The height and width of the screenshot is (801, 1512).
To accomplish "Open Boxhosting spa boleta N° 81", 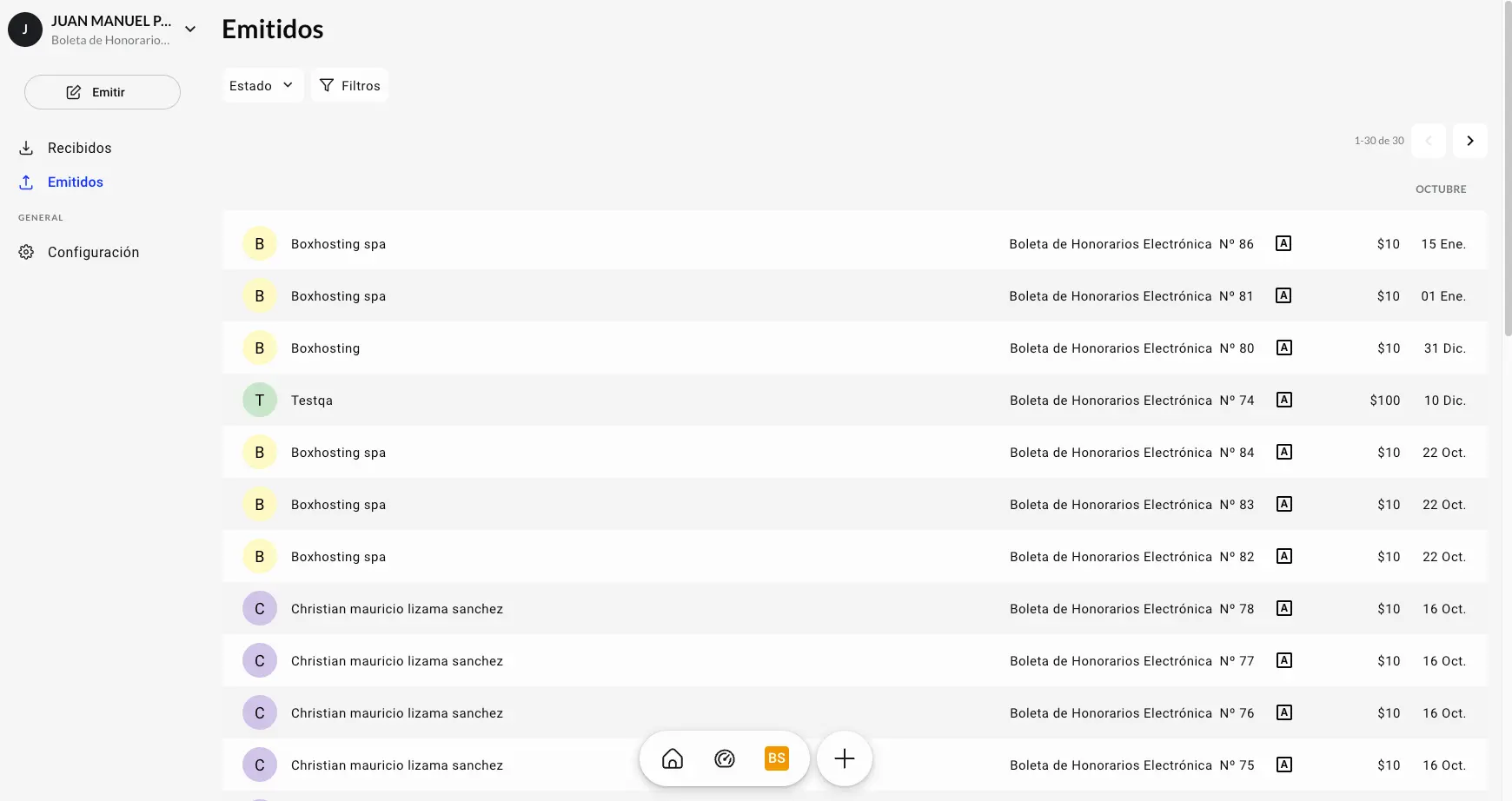I will [695, 296].
